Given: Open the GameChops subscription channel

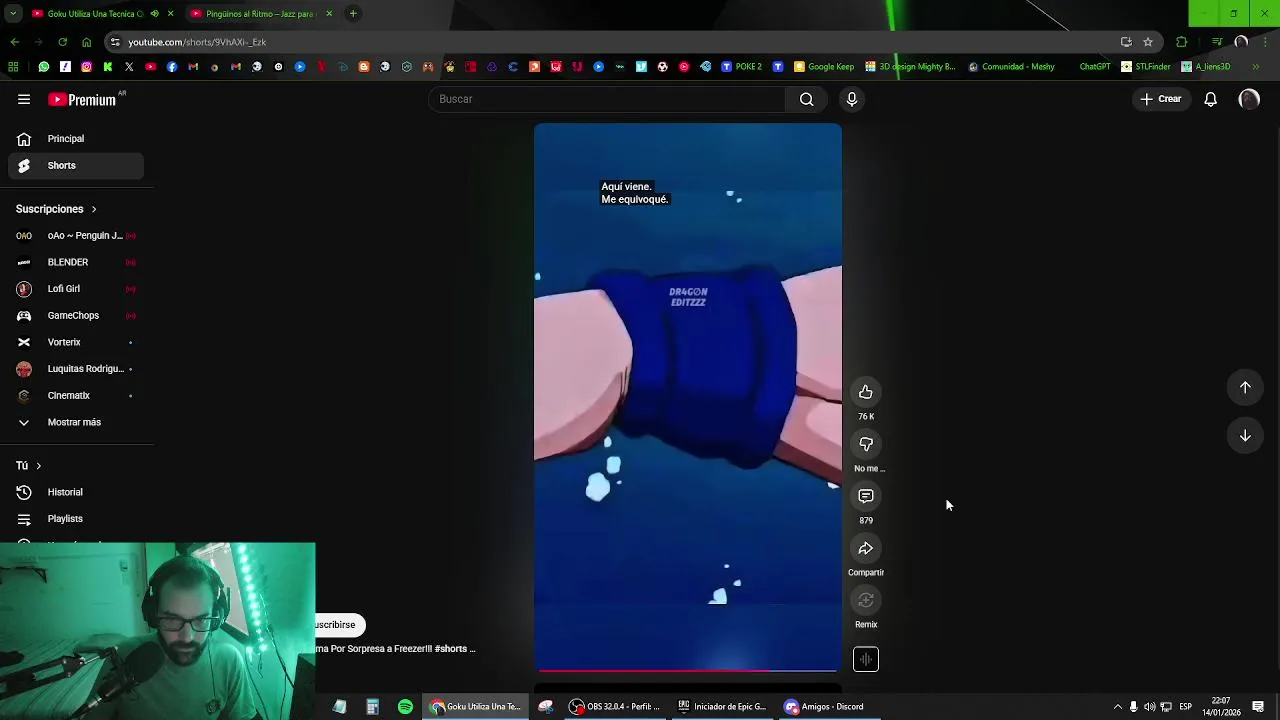Looking at the screenshot, I should coord(76,316).
